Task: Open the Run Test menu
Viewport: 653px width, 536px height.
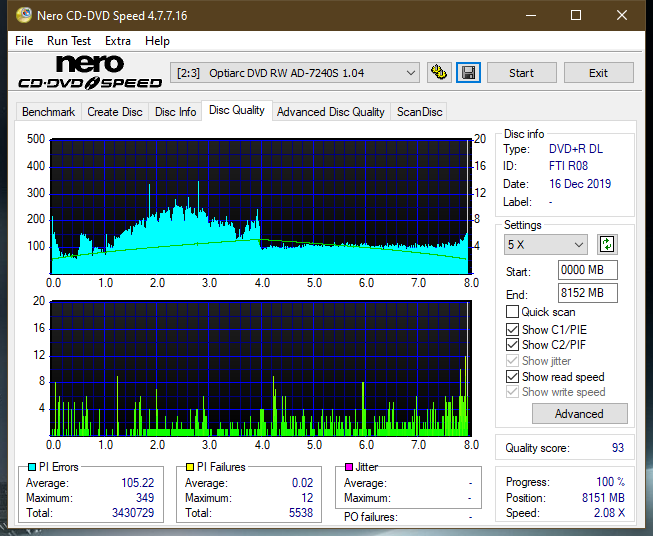Action: 69,41
